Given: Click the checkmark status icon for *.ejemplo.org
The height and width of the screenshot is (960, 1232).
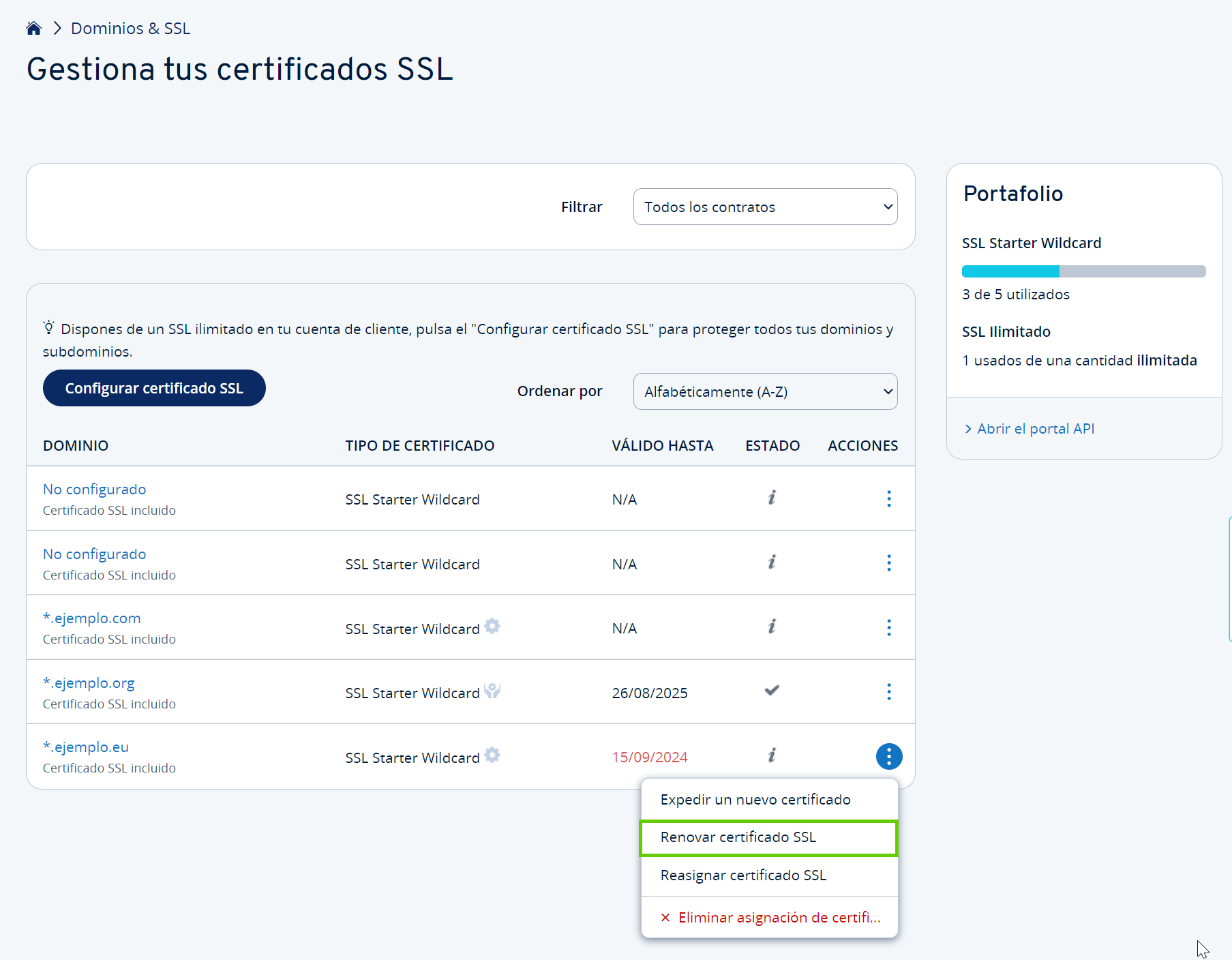Looking at the screenshot, I should tap(772, 691).
